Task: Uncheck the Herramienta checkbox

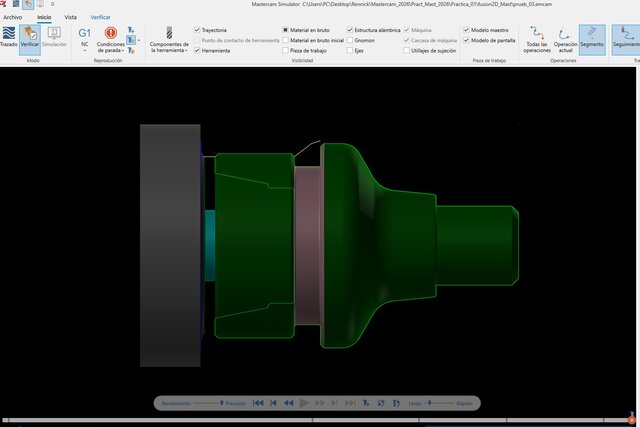Action: tap(197, 50)
